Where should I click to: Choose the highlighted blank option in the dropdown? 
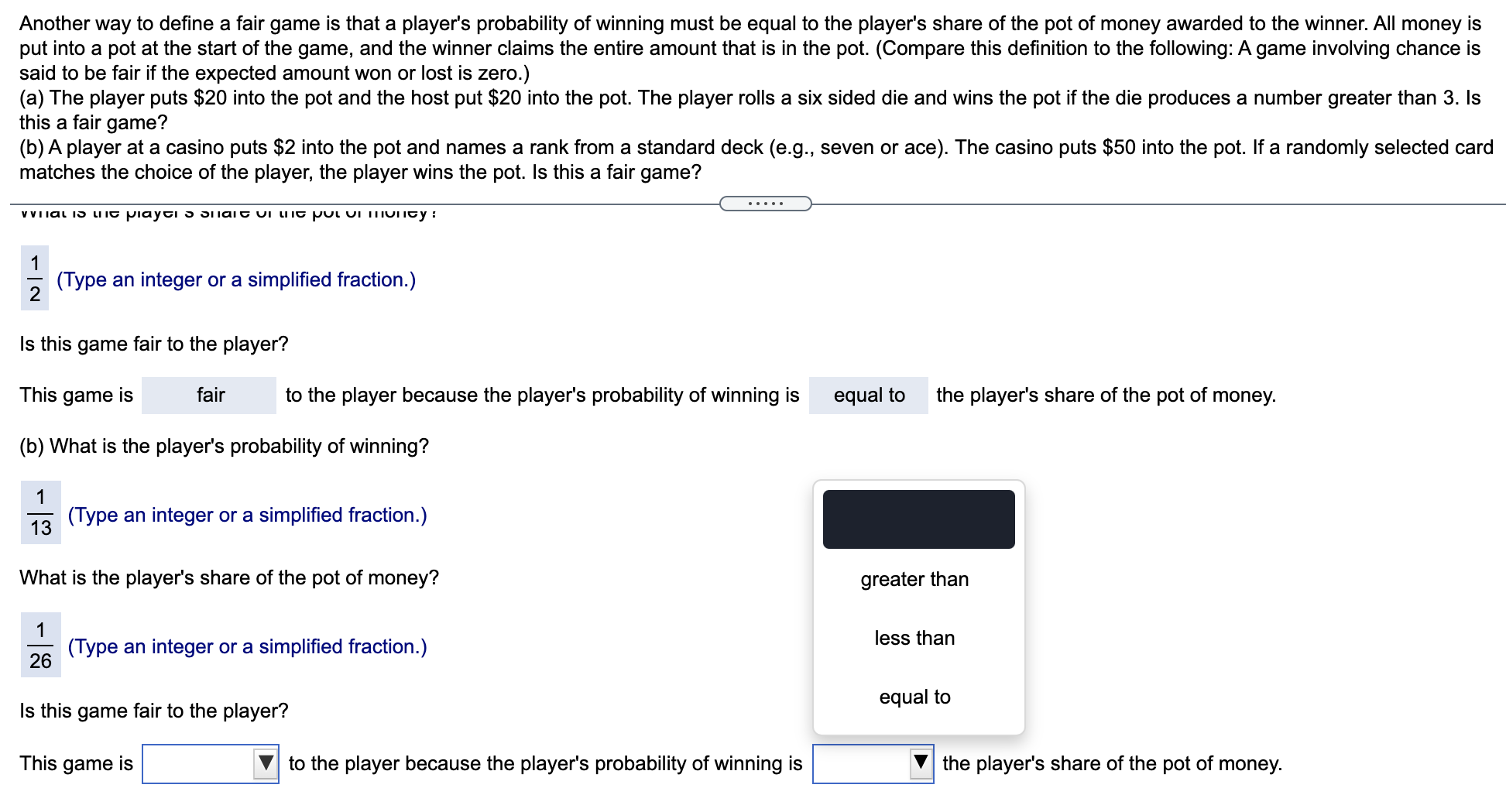pos(918,519)
